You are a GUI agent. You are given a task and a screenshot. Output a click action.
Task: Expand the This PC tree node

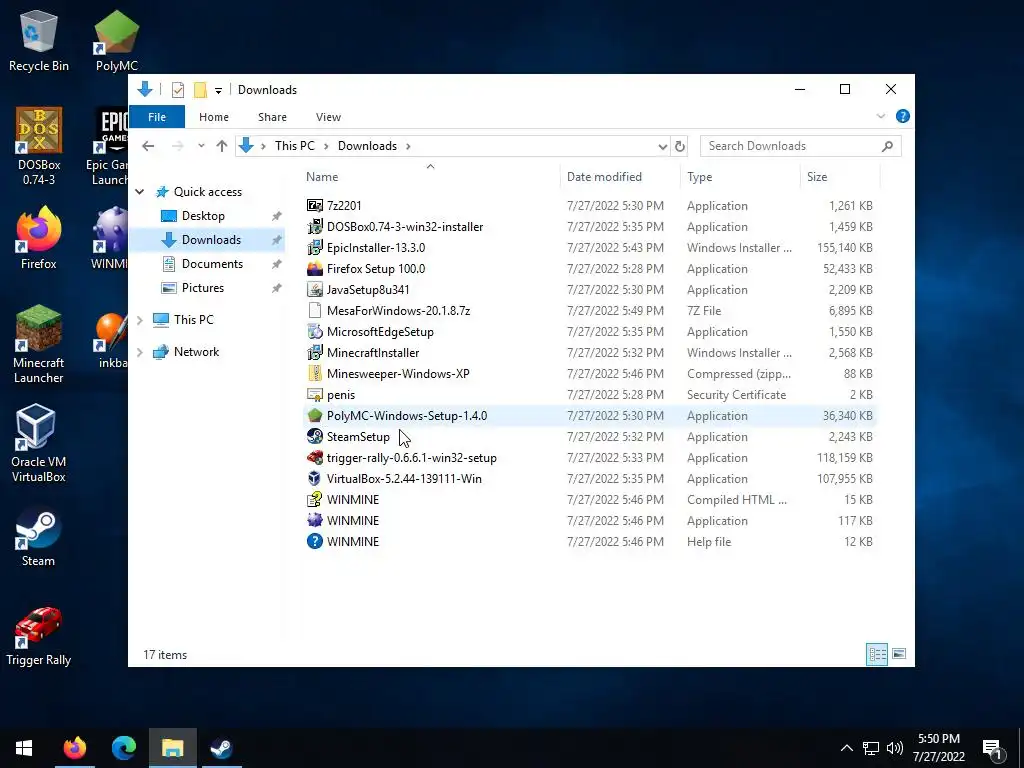point(140,320)
